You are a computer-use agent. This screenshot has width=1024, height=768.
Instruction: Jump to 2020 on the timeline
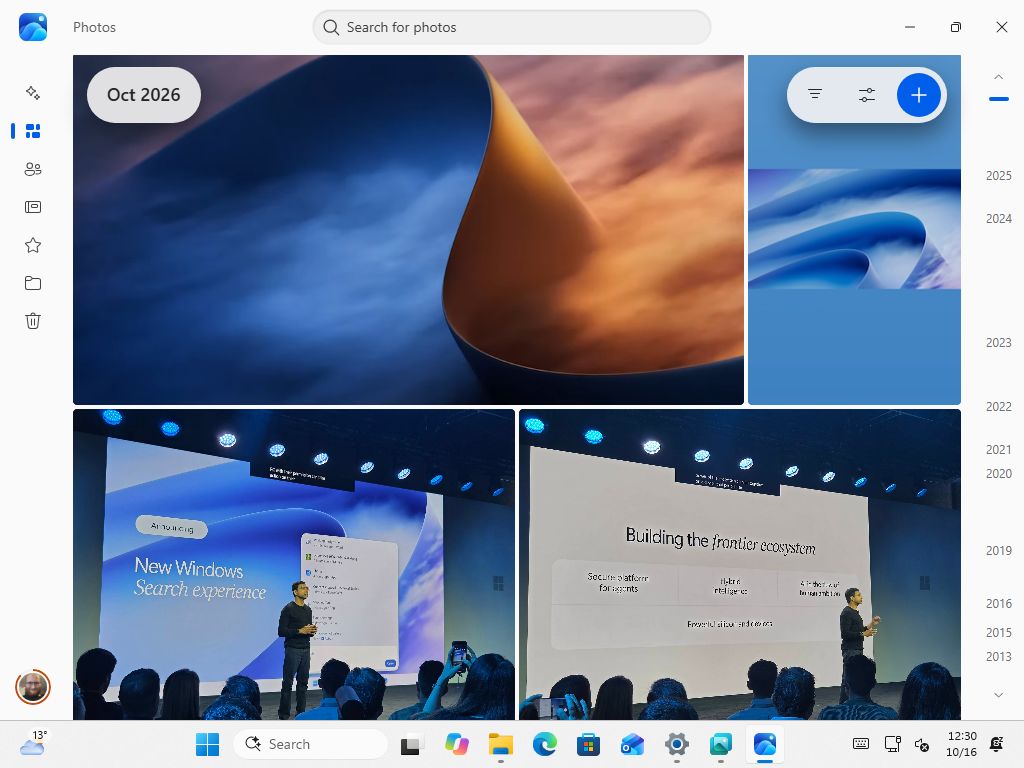point(999,473)
